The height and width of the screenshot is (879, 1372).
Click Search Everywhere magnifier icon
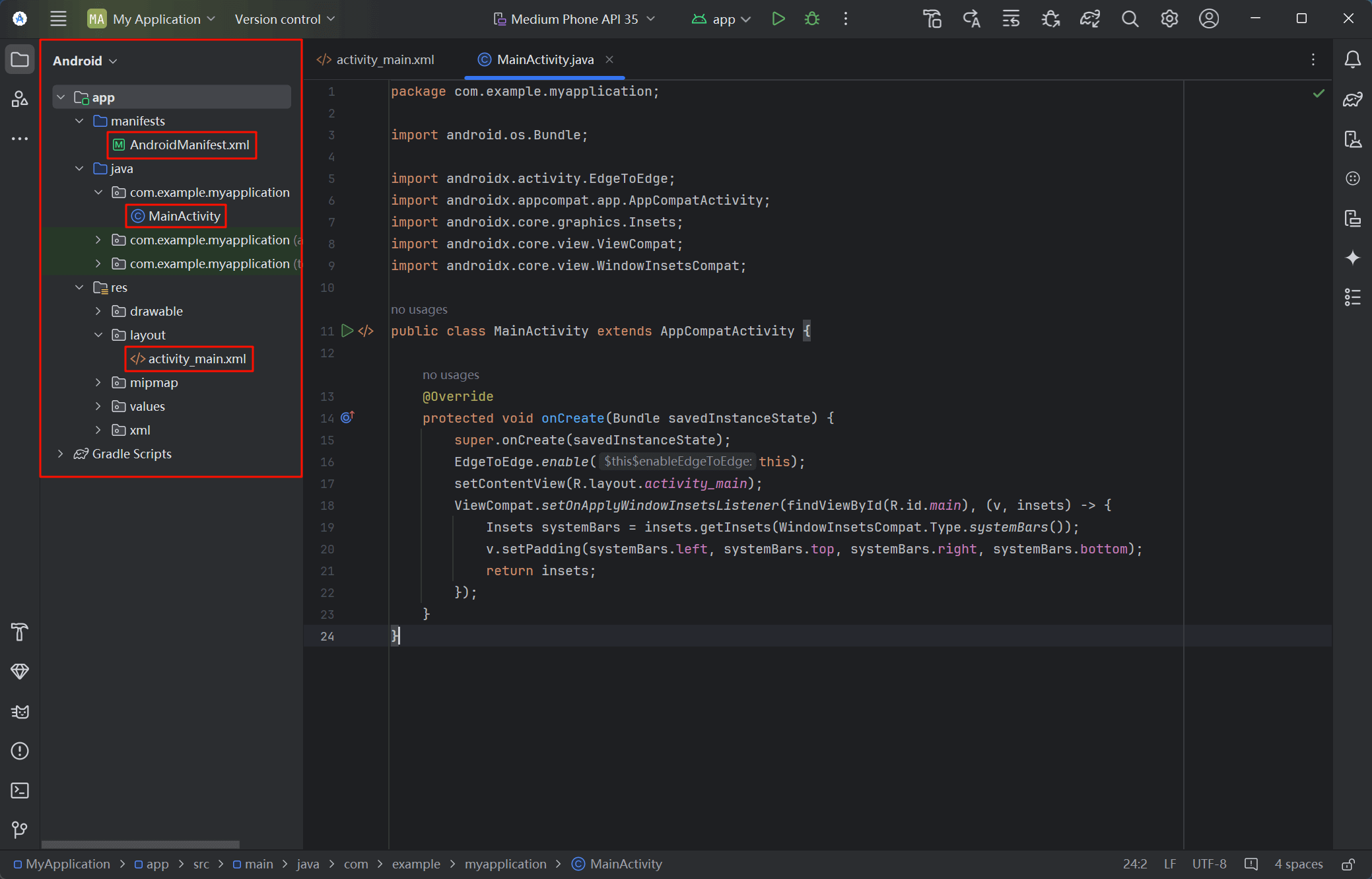pyautogui.click(x=1130, y=18)
